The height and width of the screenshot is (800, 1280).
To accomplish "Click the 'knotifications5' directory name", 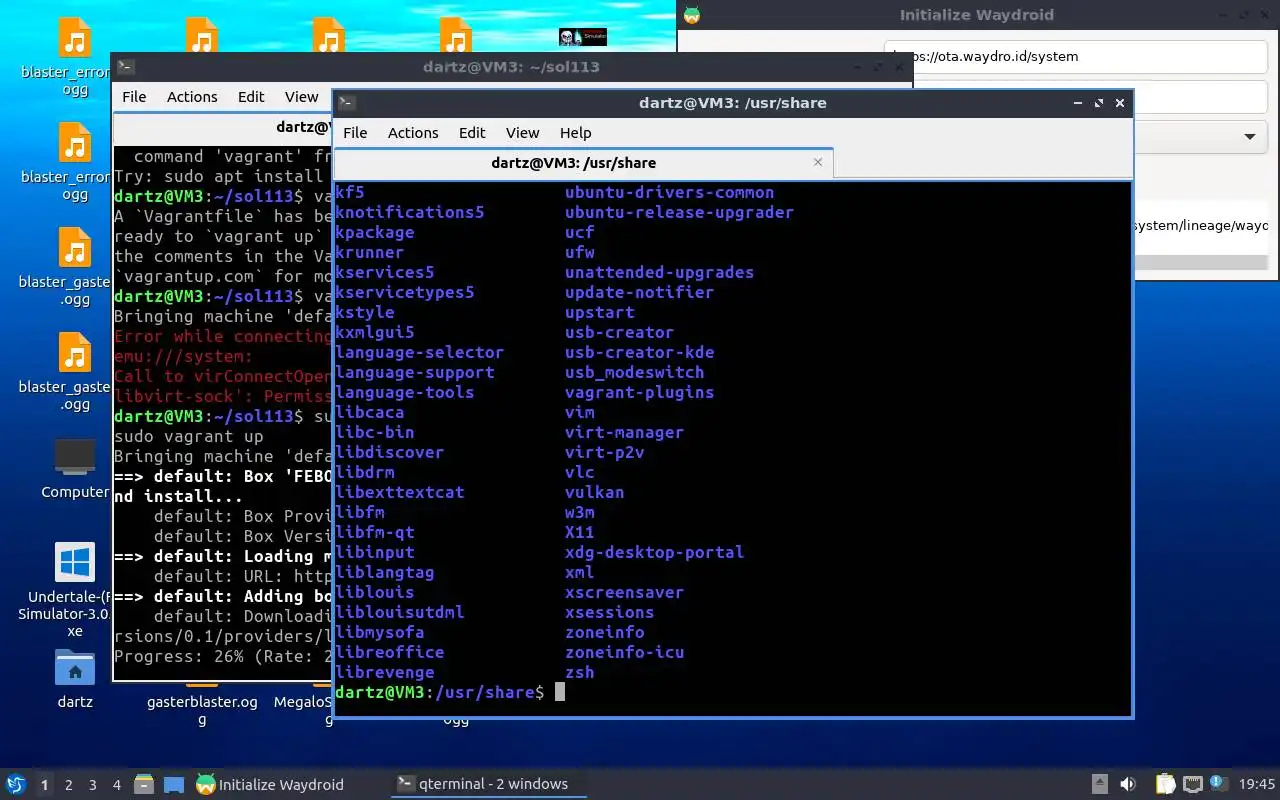I will (410, 212).
